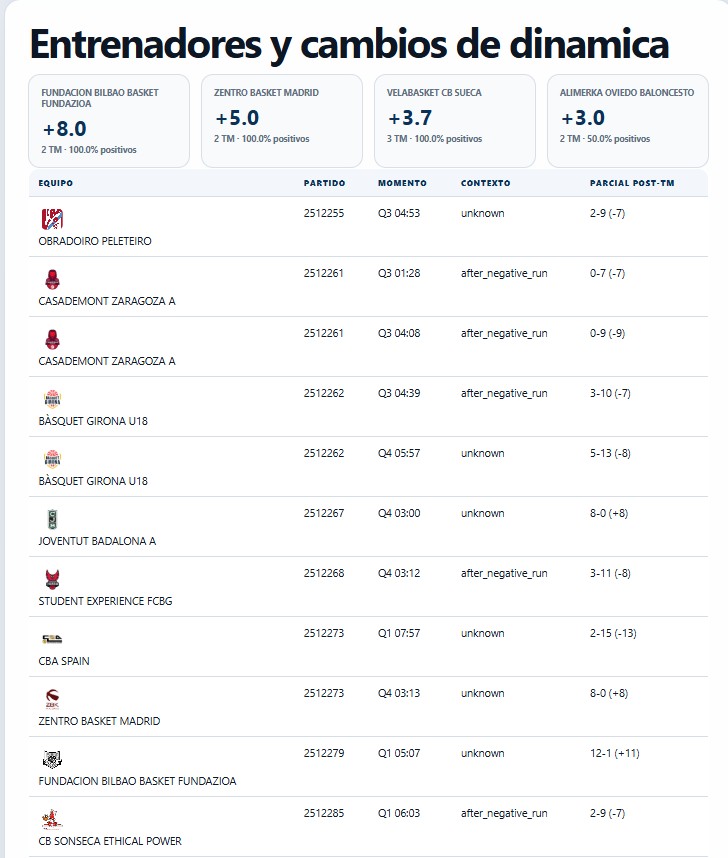Click Bàsquet Girona logo in Q3 04:39 row

(53, 399)
